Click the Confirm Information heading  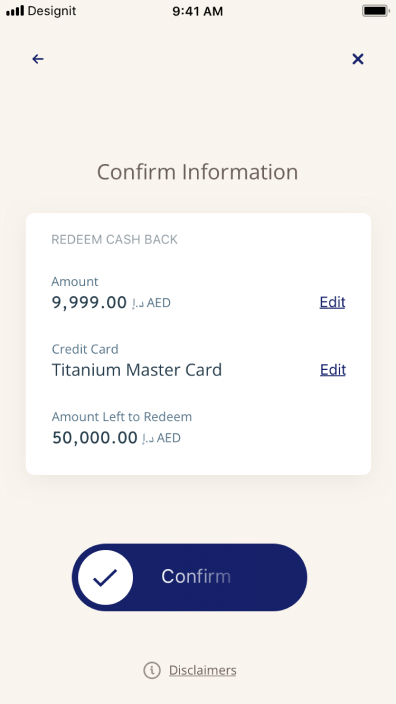[x=198, y=172]
